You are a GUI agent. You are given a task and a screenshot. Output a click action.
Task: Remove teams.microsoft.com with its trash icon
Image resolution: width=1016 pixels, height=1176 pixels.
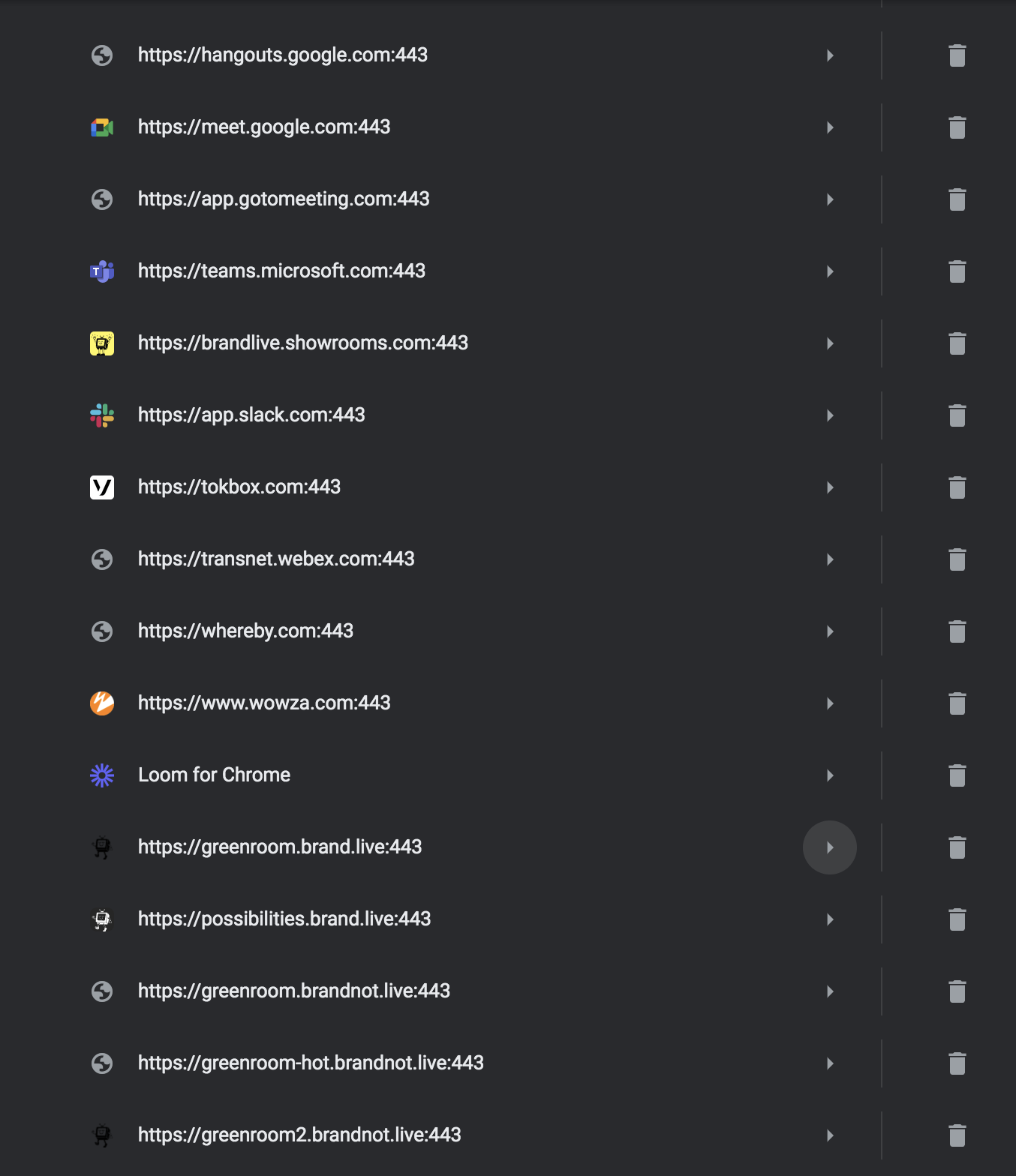tap(957, 271)
